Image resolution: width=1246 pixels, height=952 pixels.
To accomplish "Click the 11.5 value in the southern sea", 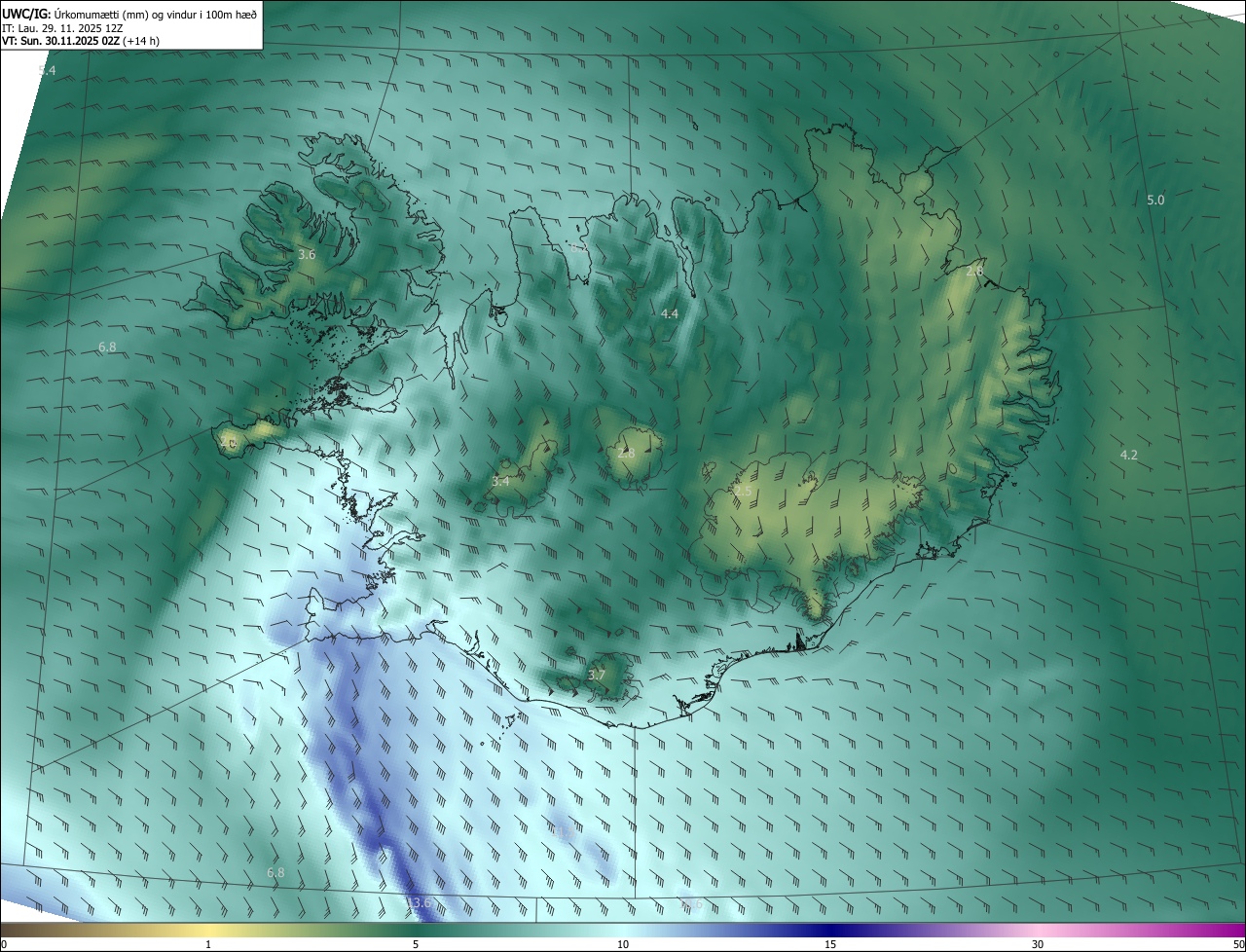I will [563, 830].
